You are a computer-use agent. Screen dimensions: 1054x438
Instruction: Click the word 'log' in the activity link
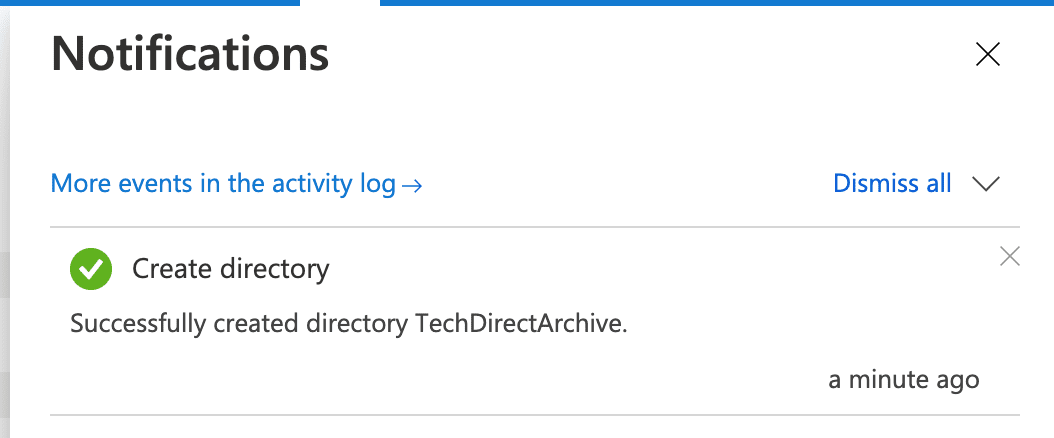(x=377, y=184)
